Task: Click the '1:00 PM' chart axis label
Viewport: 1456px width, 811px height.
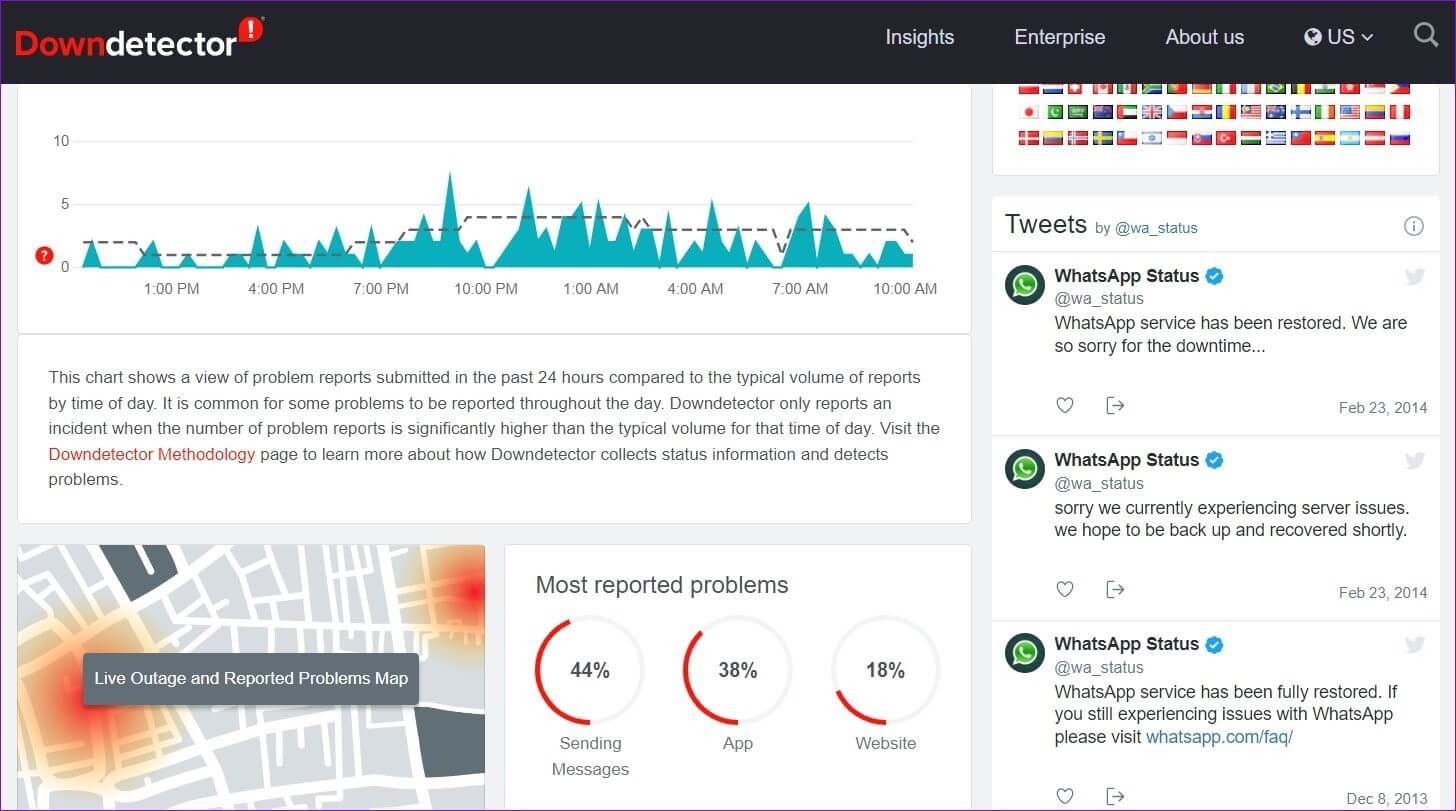Action: tap(172, 289)
